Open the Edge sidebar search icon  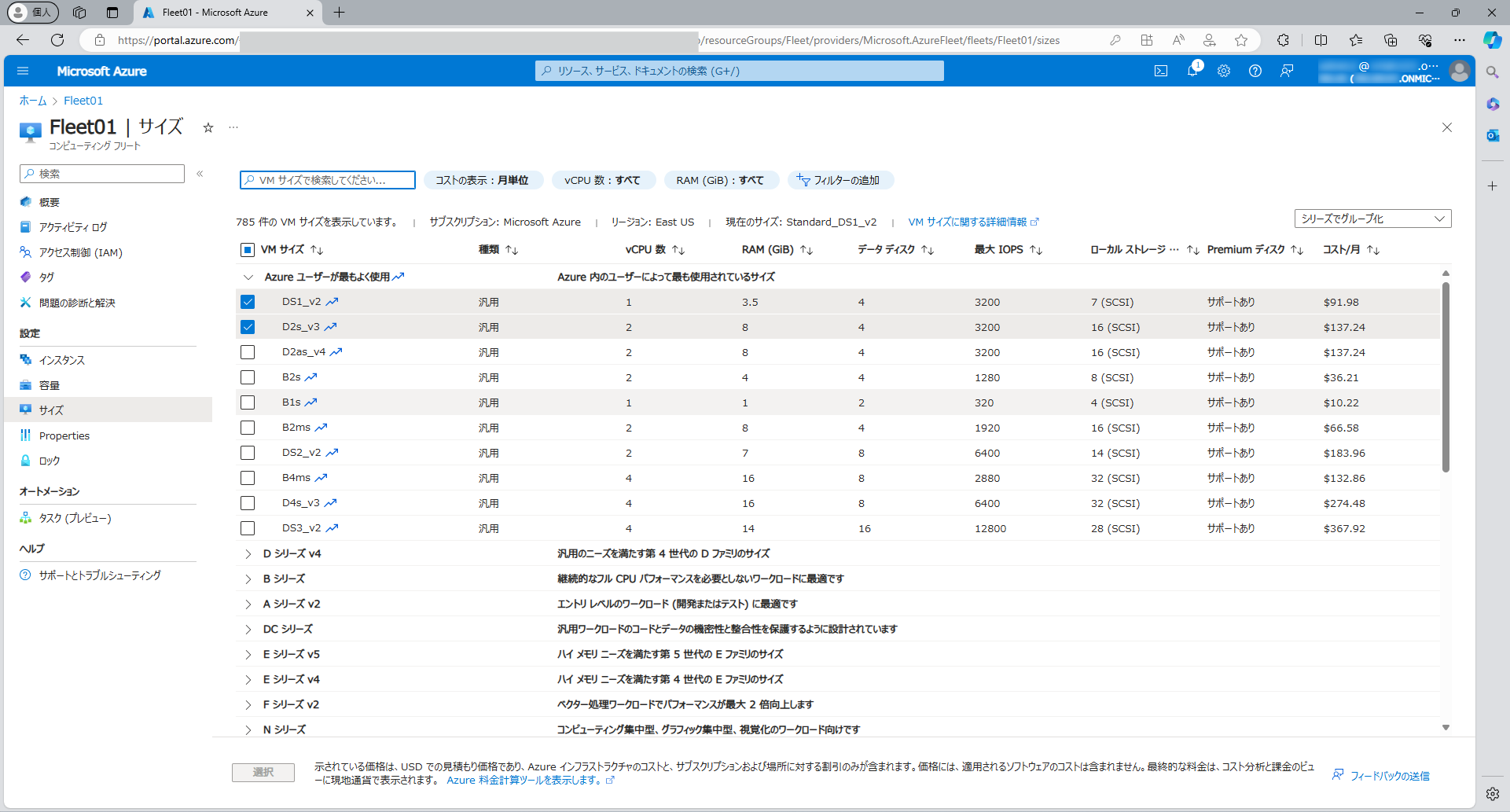tap(1493, 72)
